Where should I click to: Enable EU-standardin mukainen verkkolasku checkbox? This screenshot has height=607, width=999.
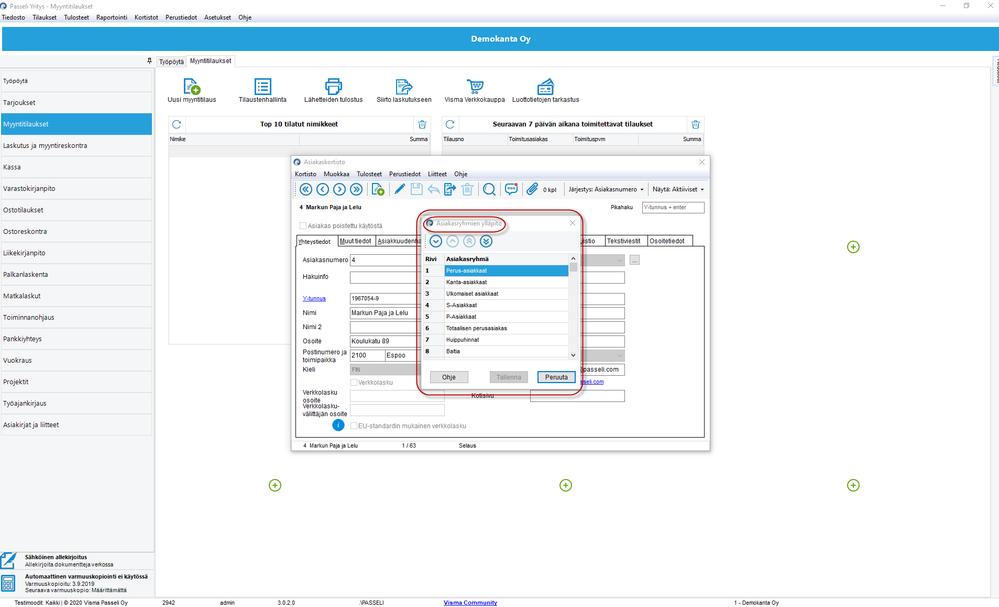click(354, 426)
